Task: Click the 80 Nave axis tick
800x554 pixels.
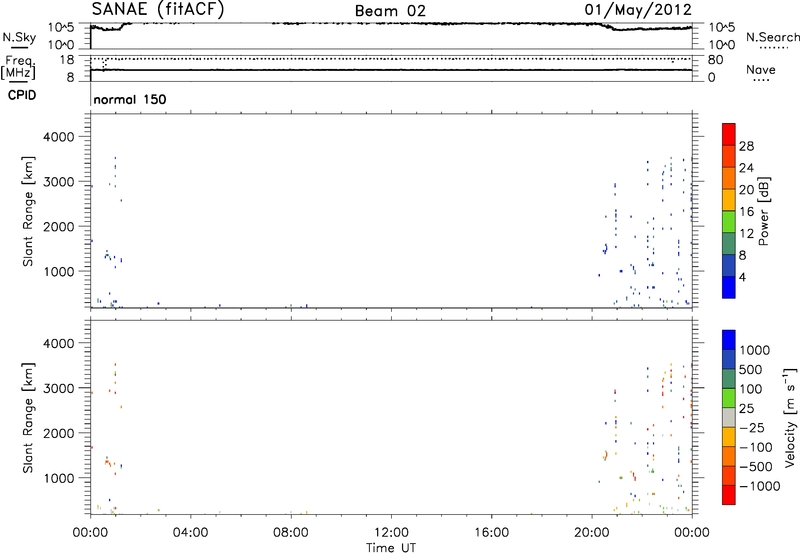Action: click(x=715, y=60)
